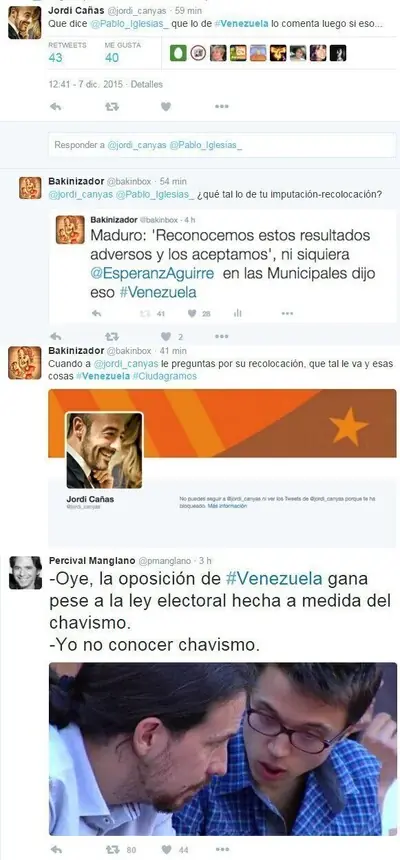The height and width of the screenshot is (860, 400).
Task: Open more options on Bakinizador's first reply
Action: point(222,336)
